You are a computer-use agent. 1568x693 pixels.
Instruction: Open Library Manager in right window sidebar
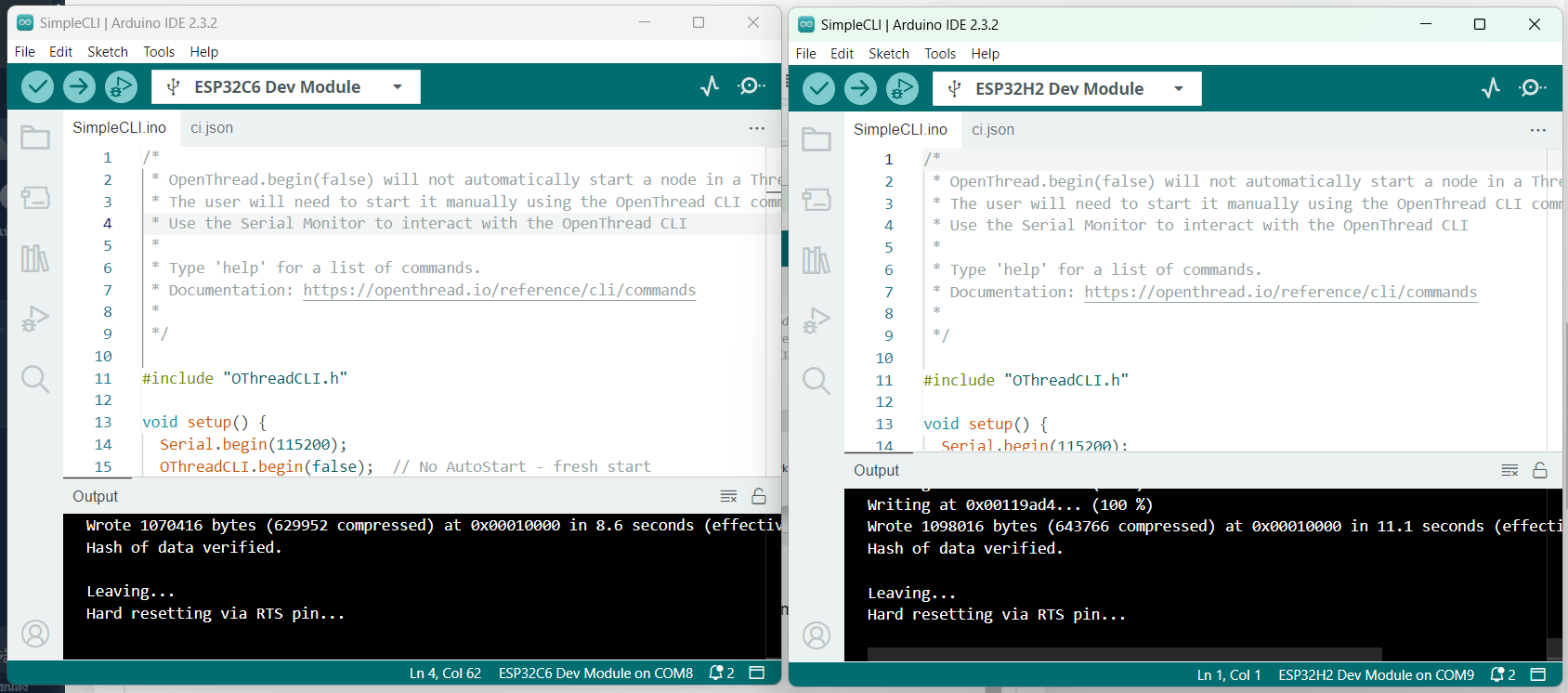click(817, 260)
